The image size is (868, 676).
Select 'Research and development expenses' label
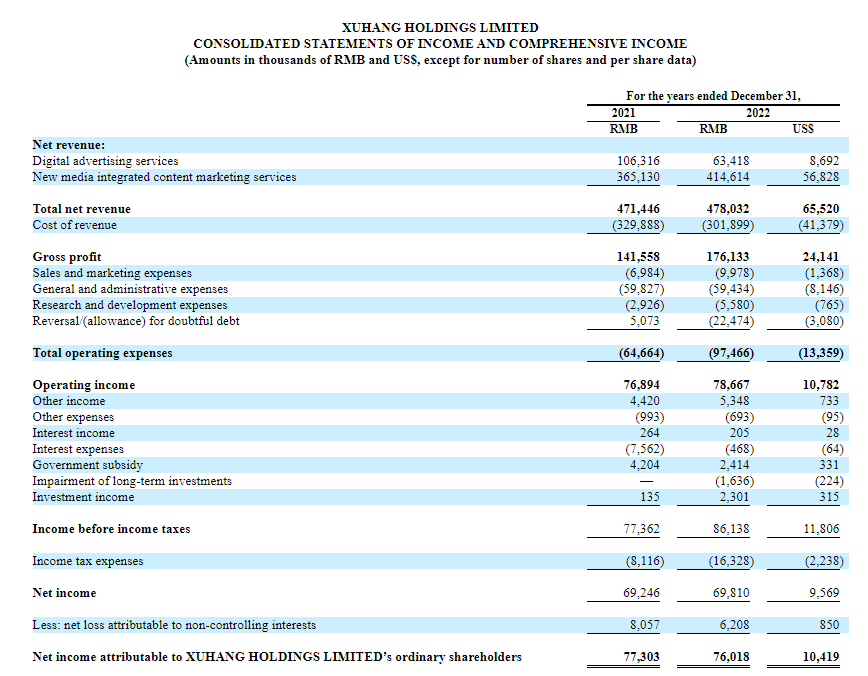click(130, 305)
